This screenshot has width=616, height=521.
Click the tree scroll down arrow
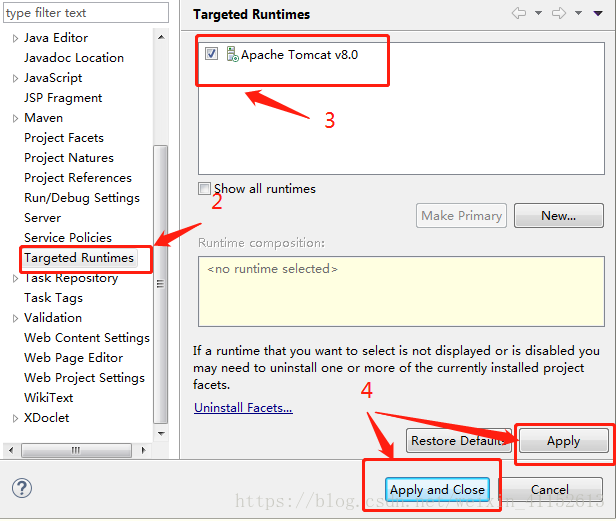(161, 433)
